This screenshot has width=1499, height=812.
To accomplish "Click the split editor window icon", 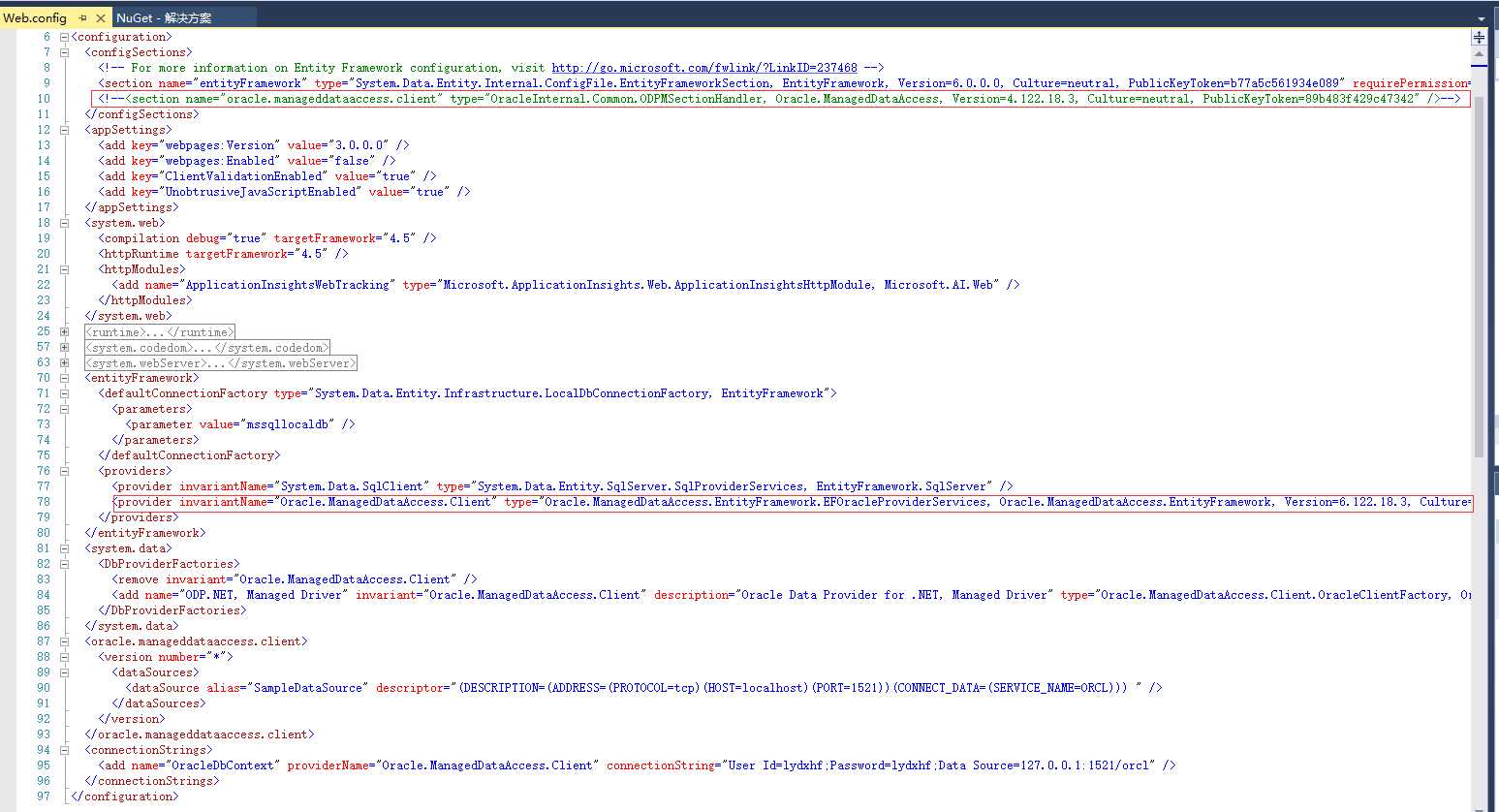I will pos(1479,37).
